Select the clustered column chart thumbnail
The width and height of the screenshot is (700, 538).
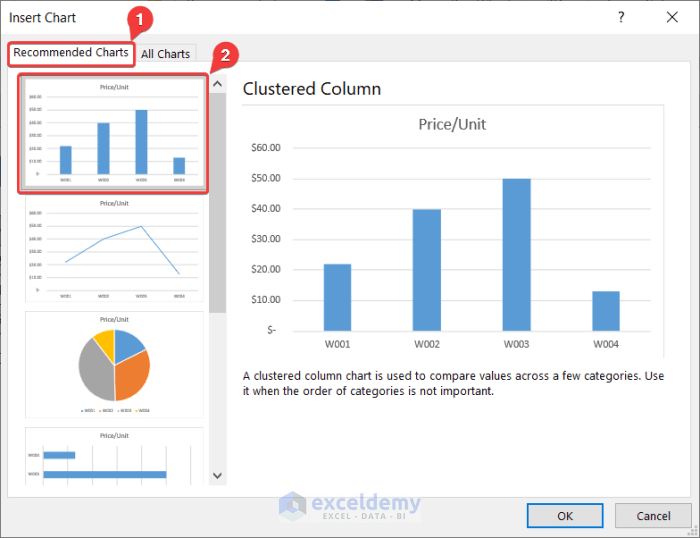coord(113,133)
